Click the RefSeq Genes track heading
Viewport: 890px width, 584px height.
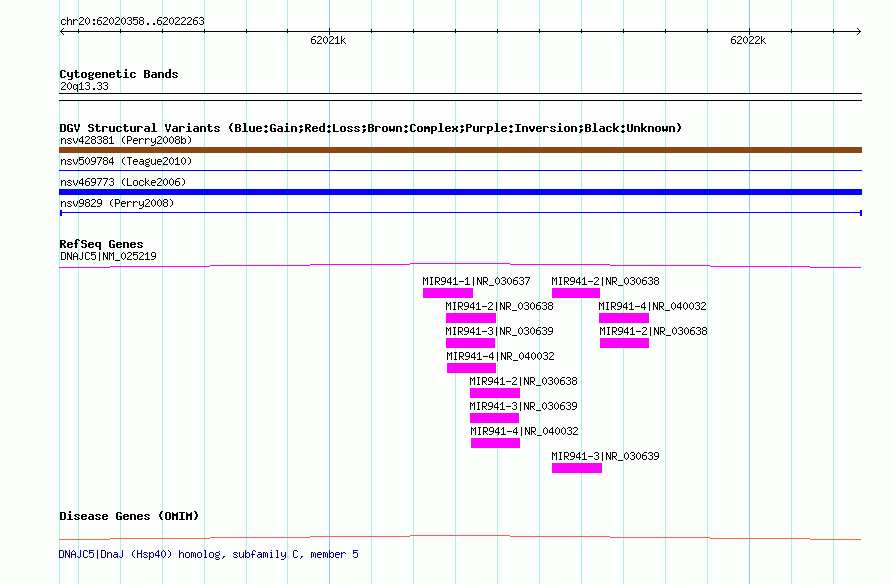point(101,244)
